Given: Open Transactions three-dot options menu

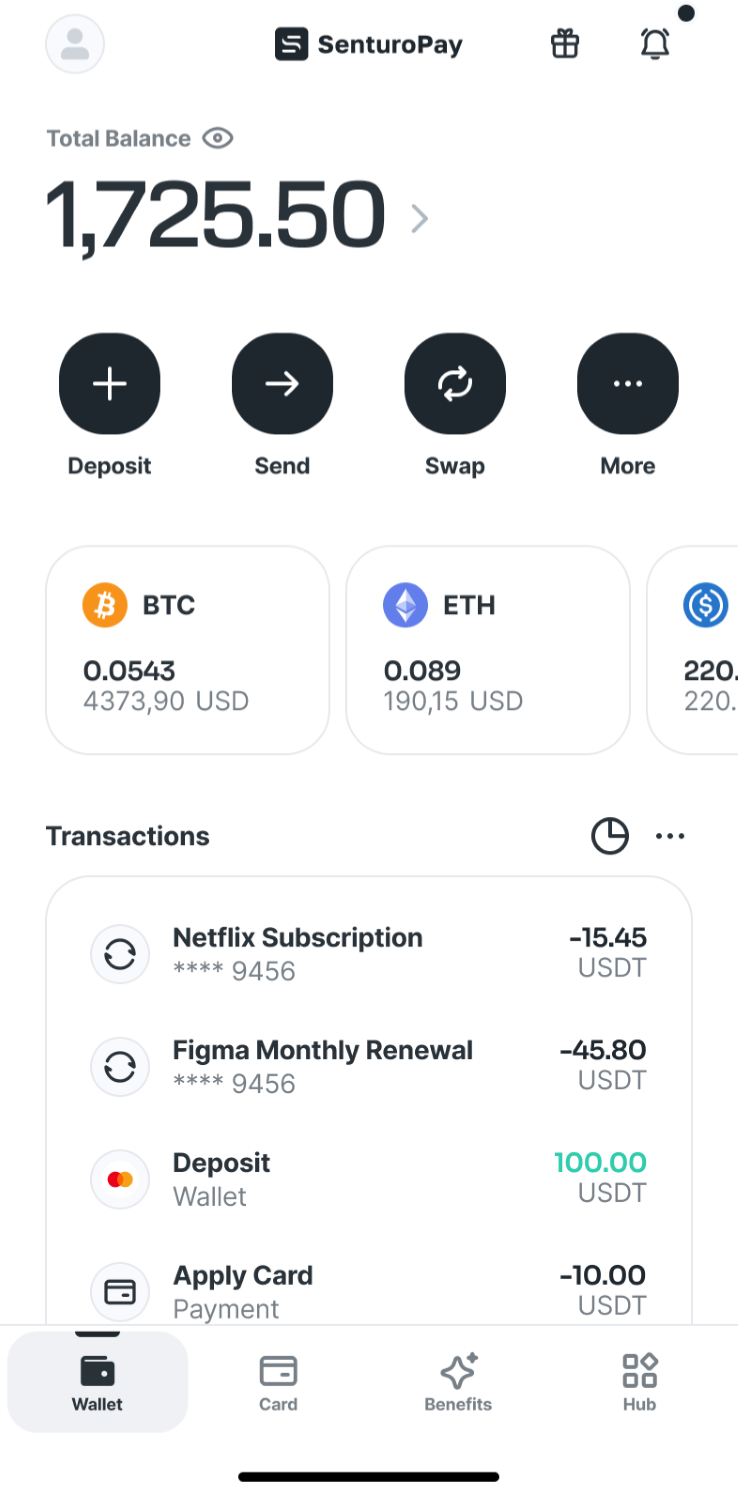Looking at the screenshot, I should click(x=670, y=836).
